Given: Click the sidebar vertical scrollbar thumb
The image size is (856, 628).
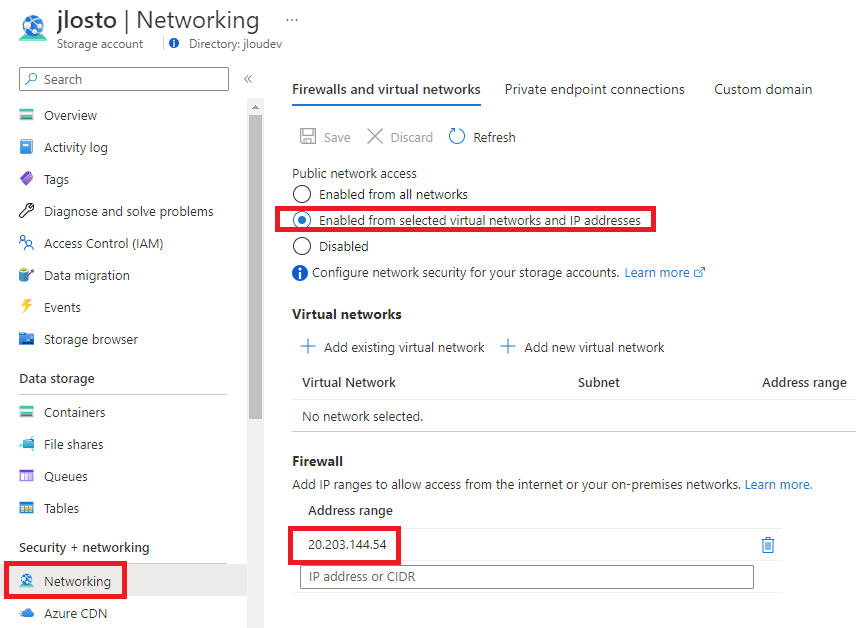Looking at the screenshot, I should pyautogui.click(x=255, y=266).
